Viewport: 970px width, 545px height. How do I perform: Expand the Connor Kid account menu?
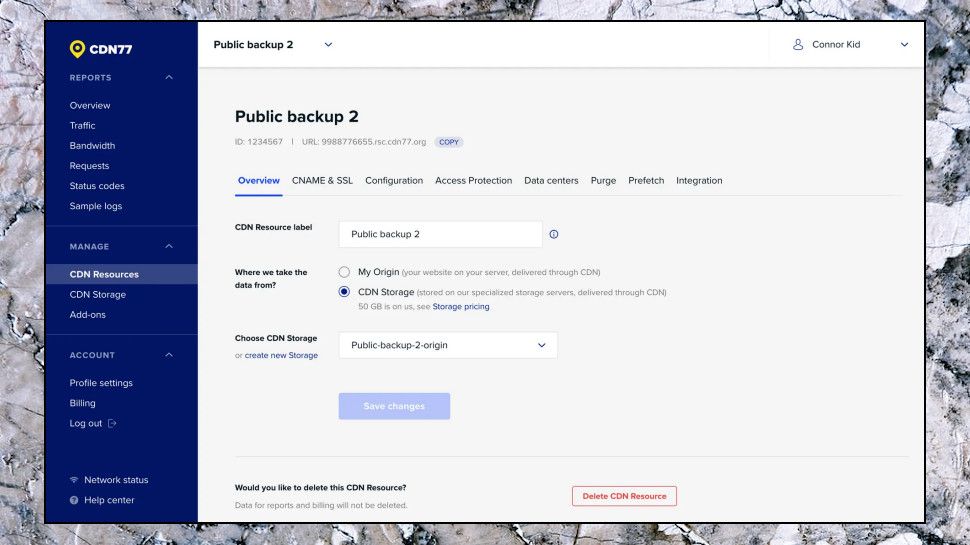pyautogui.click(x=904, y=45)
